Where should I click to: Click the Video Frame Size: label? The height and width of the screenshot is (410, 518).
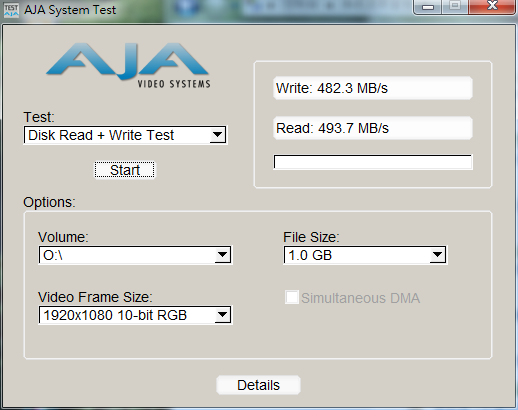point(95,297)
